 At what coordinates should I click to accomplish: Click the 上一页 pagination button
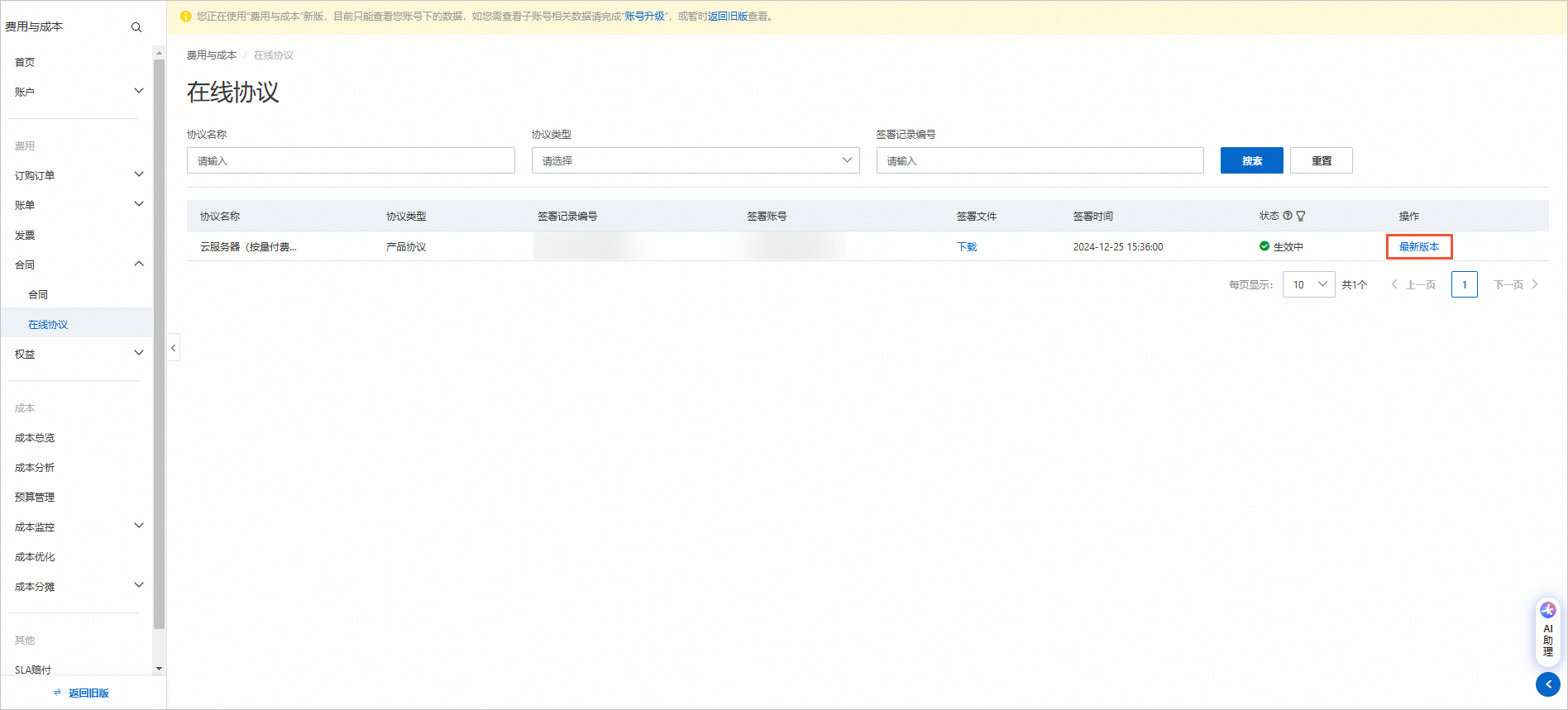coord(1413,284)
